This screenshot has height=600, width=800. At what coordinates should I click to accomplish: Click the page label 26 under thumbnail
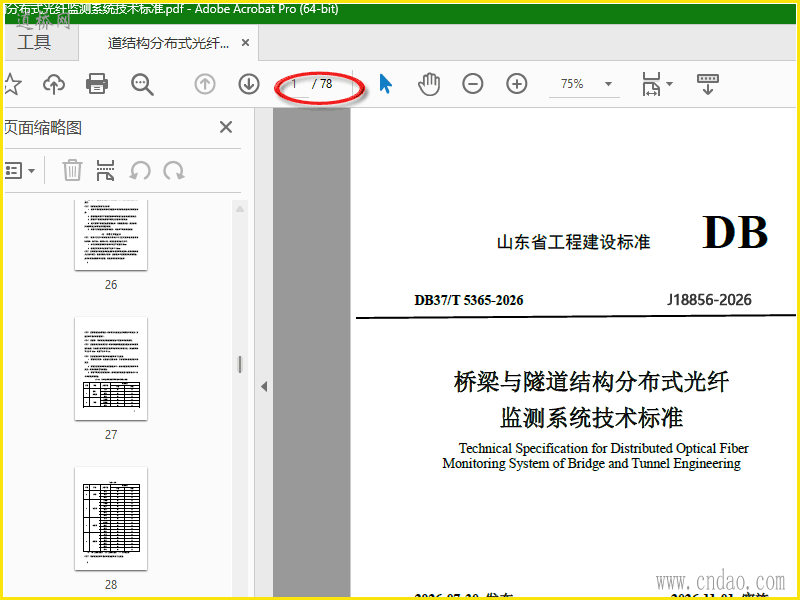[x=111, y=285]
